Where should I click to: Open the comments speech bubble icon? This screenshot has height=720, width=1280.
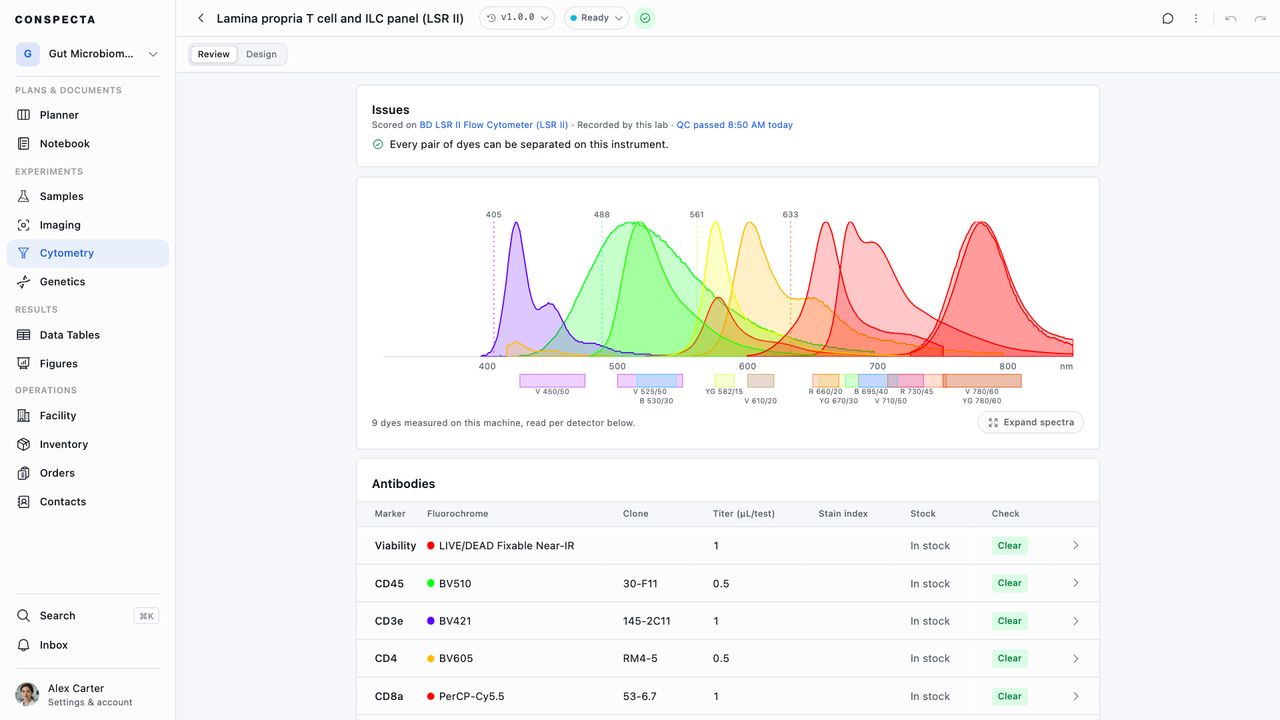click(x=1167, y=18)
